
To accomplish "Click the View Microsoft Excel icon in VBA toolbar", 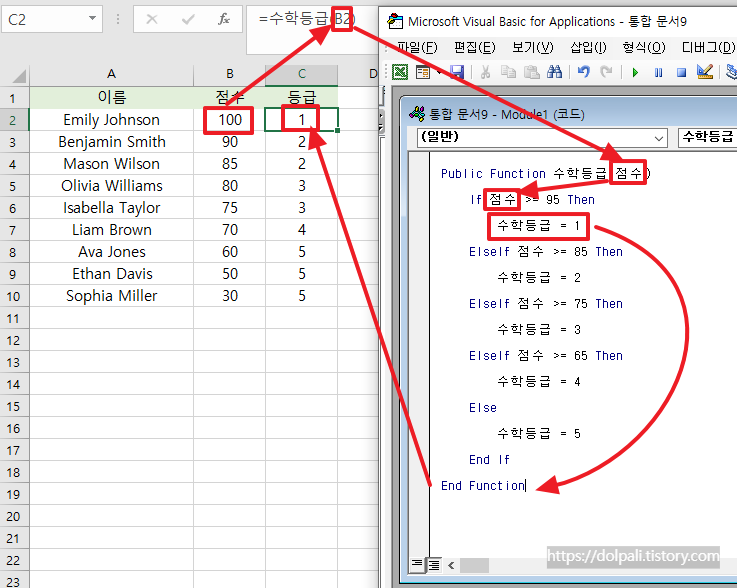I will (x=400, y=72).
